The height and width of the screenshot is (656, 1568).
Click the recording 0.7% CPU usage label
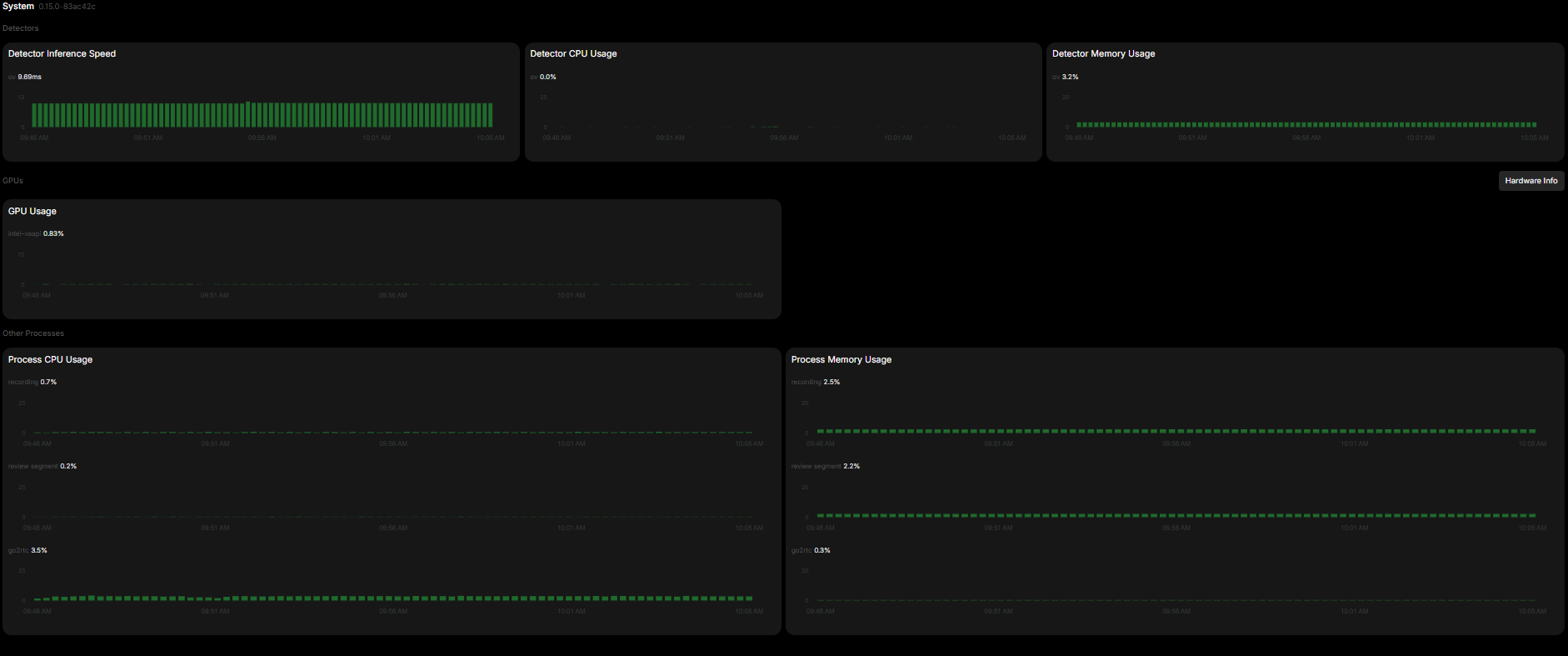[x=32, y=383]
